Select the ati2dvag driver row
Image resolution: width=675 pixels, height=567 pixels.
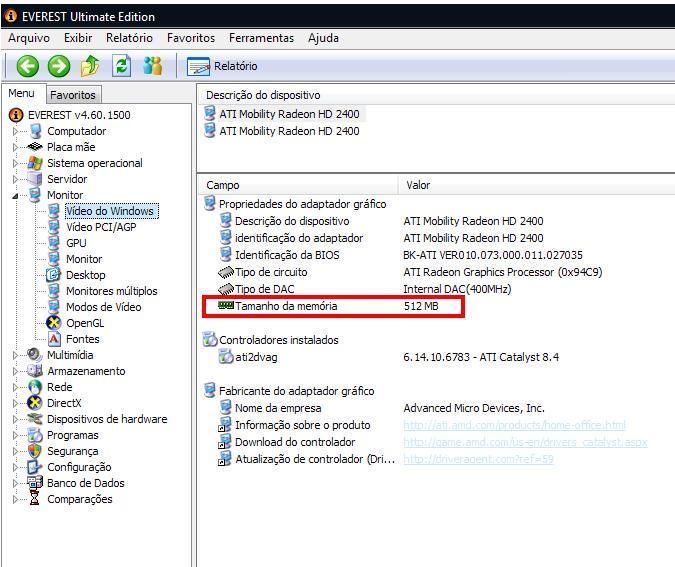(x=388, y=357)
